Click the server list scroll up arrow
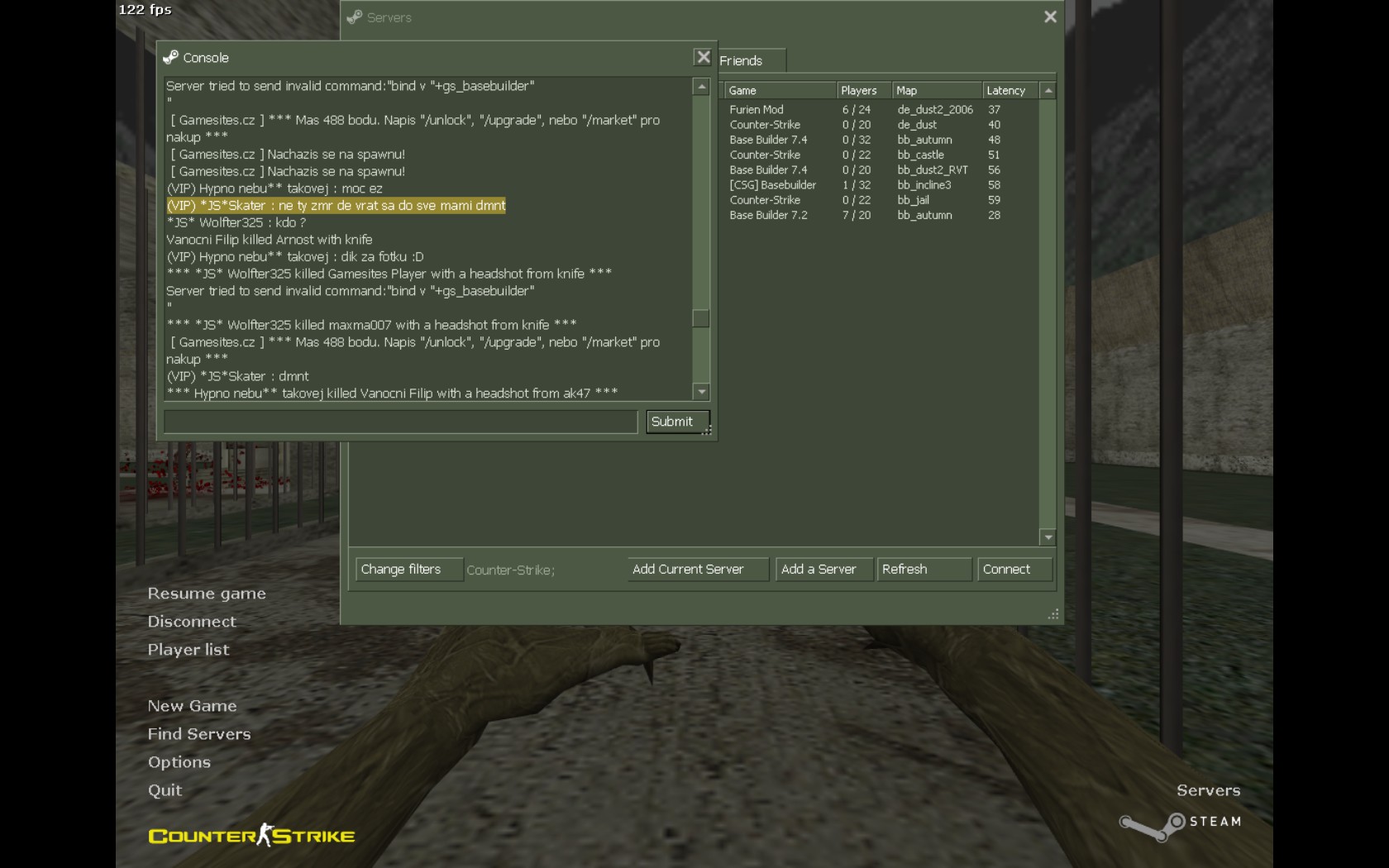 [x=1048, y=90]
